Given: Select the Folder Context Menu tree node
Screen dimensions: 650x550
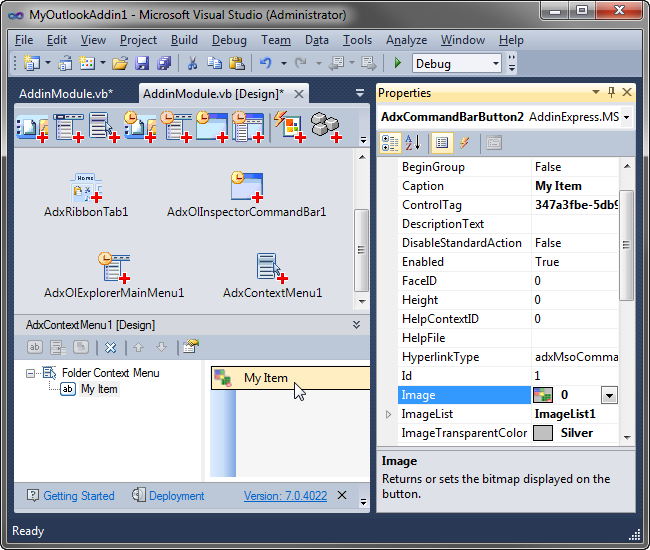Looking at the screenshot, I should 110,373.
